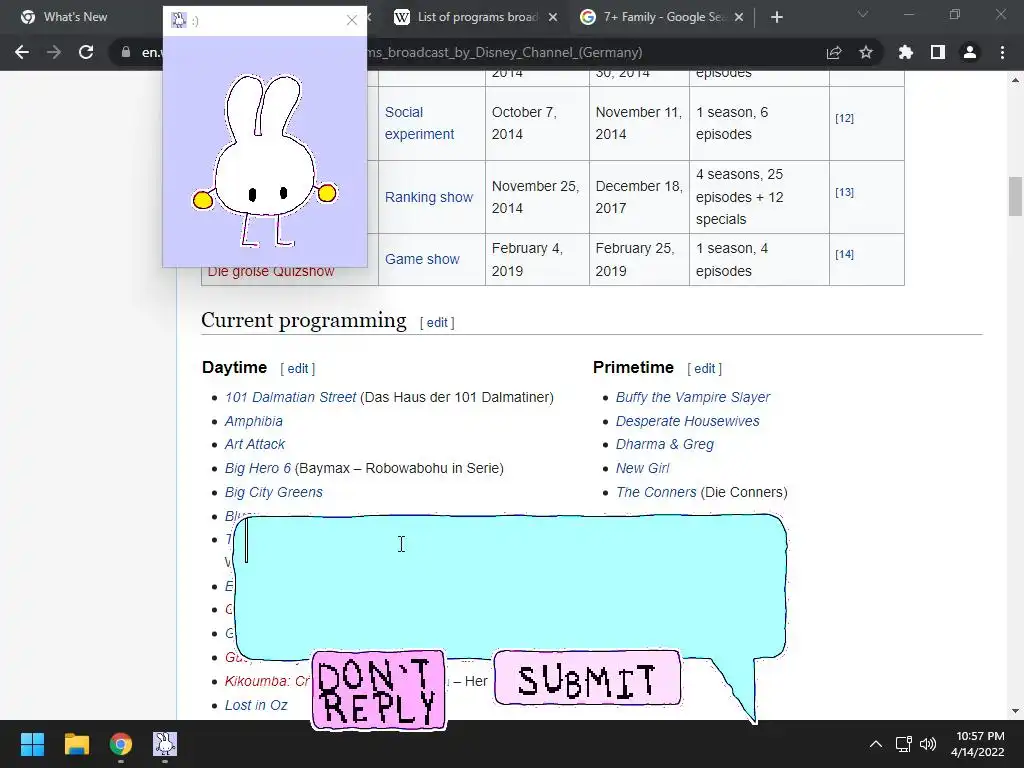Click the Chrome taskbar icon
Image resolution: width=1024 pixels, height=768 pixels.
(x=121, y=744)
